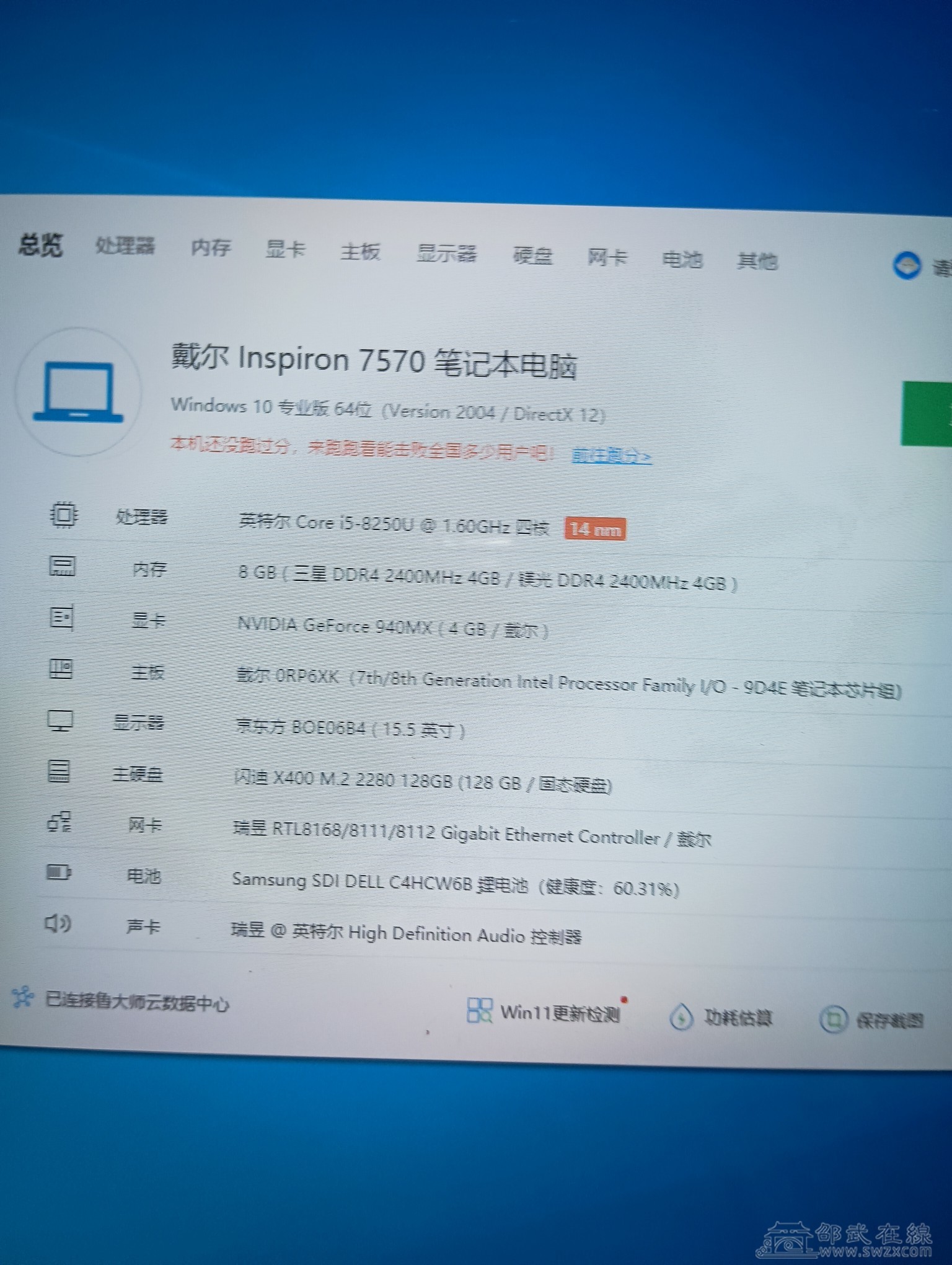Click the motherboard icon
The image size is (952, 1265).
point(61,669)
